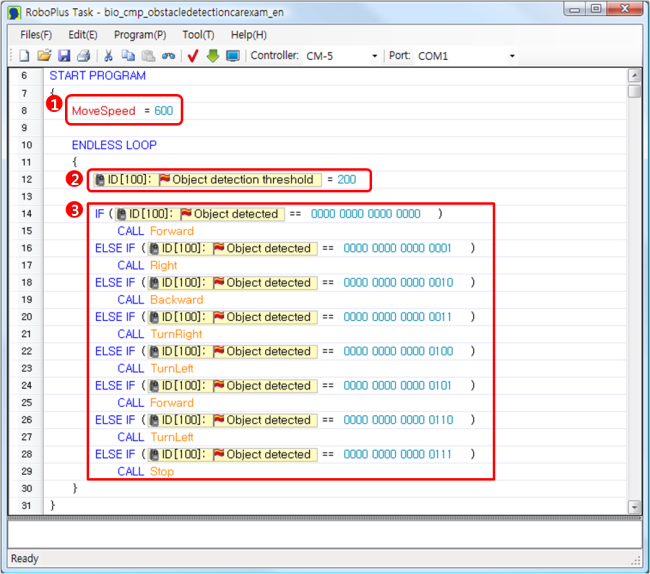This screenshot has width=650, height=574.
Task: Open the Program(P) menu
Action: pyautogui.click(x=140, y=35)
